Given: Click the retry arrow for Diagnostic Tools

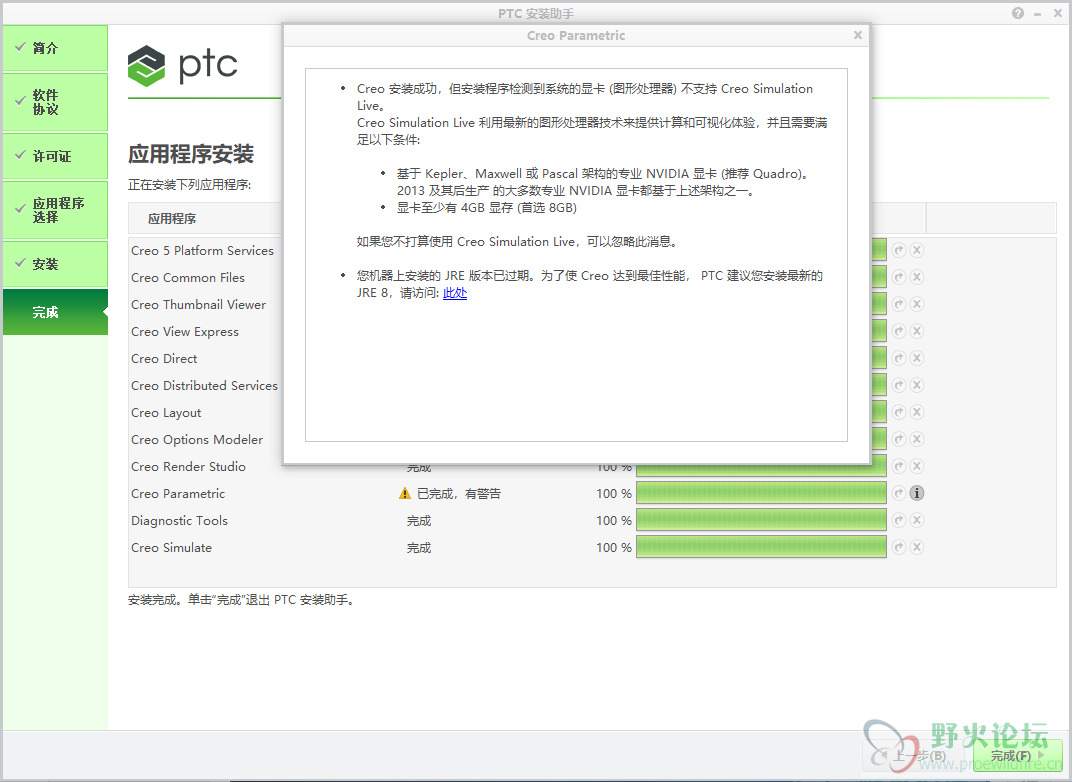Looking at the screenshot, I should (899, 520).
